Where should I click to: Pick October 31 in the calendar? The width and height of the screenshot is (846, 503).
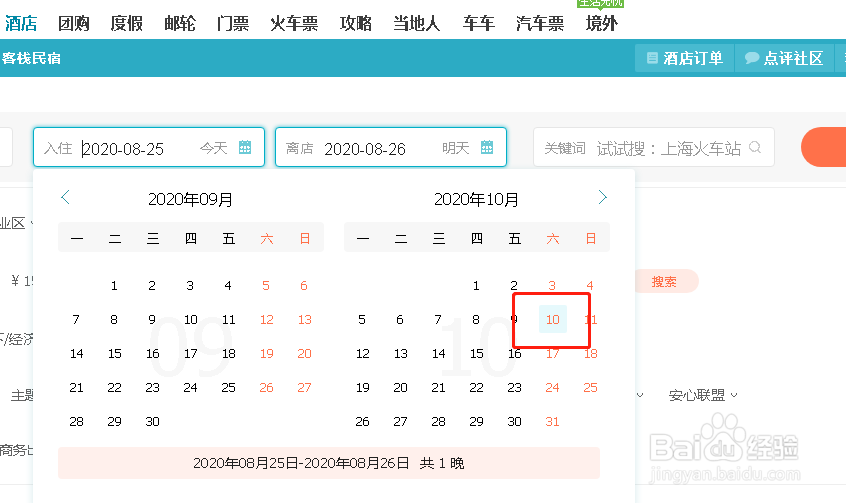[x=552, y=422]
